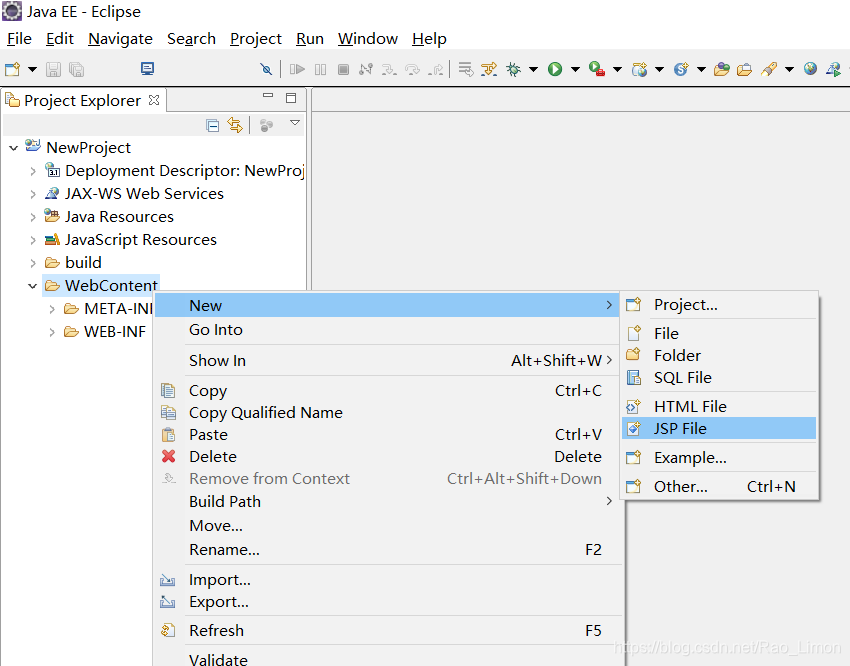Expand the WEB-INF folder node
This screenshot has height=666, width=850.
(52, 332)
